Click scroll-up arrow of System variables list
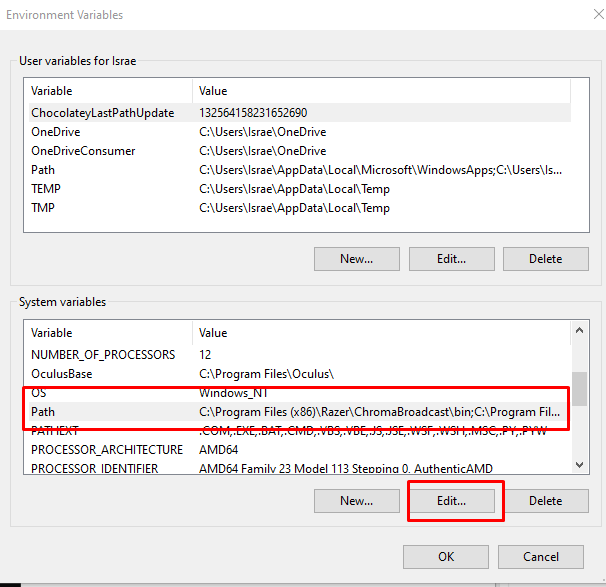Image resolution: width=606 pixels, height=587 pixels. [x=579, y=333]
